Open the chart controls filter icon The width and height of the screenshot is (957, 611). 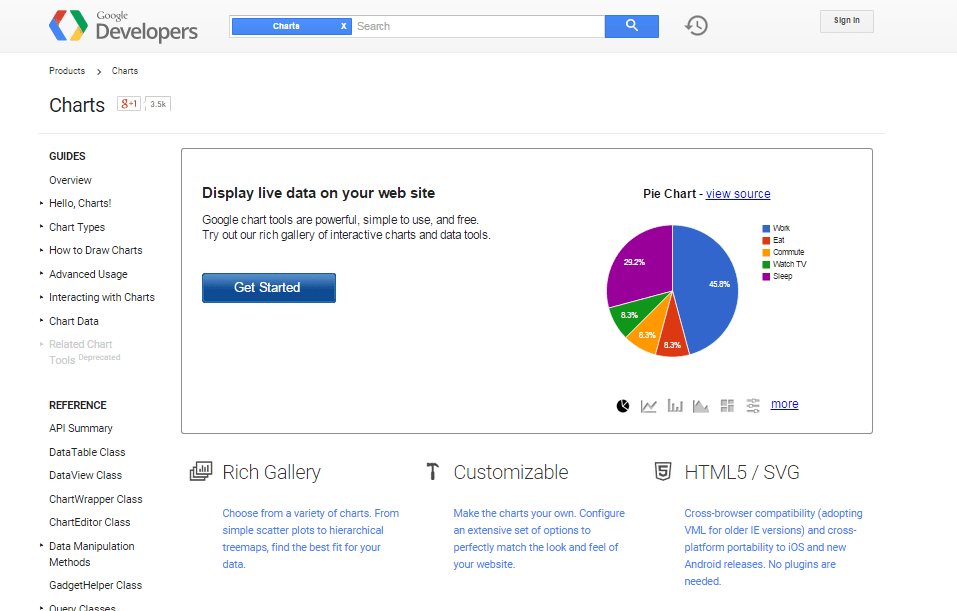pyautogui.click(x=752, y=405)
